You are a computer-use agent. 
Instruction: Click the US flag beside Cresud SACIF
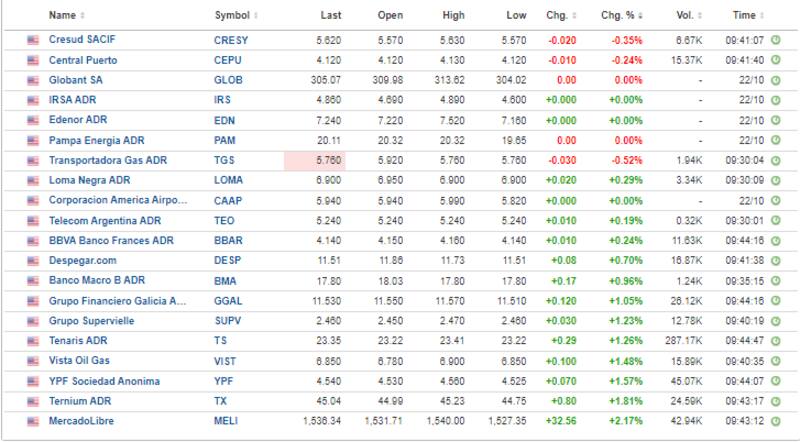coord(33,40)
